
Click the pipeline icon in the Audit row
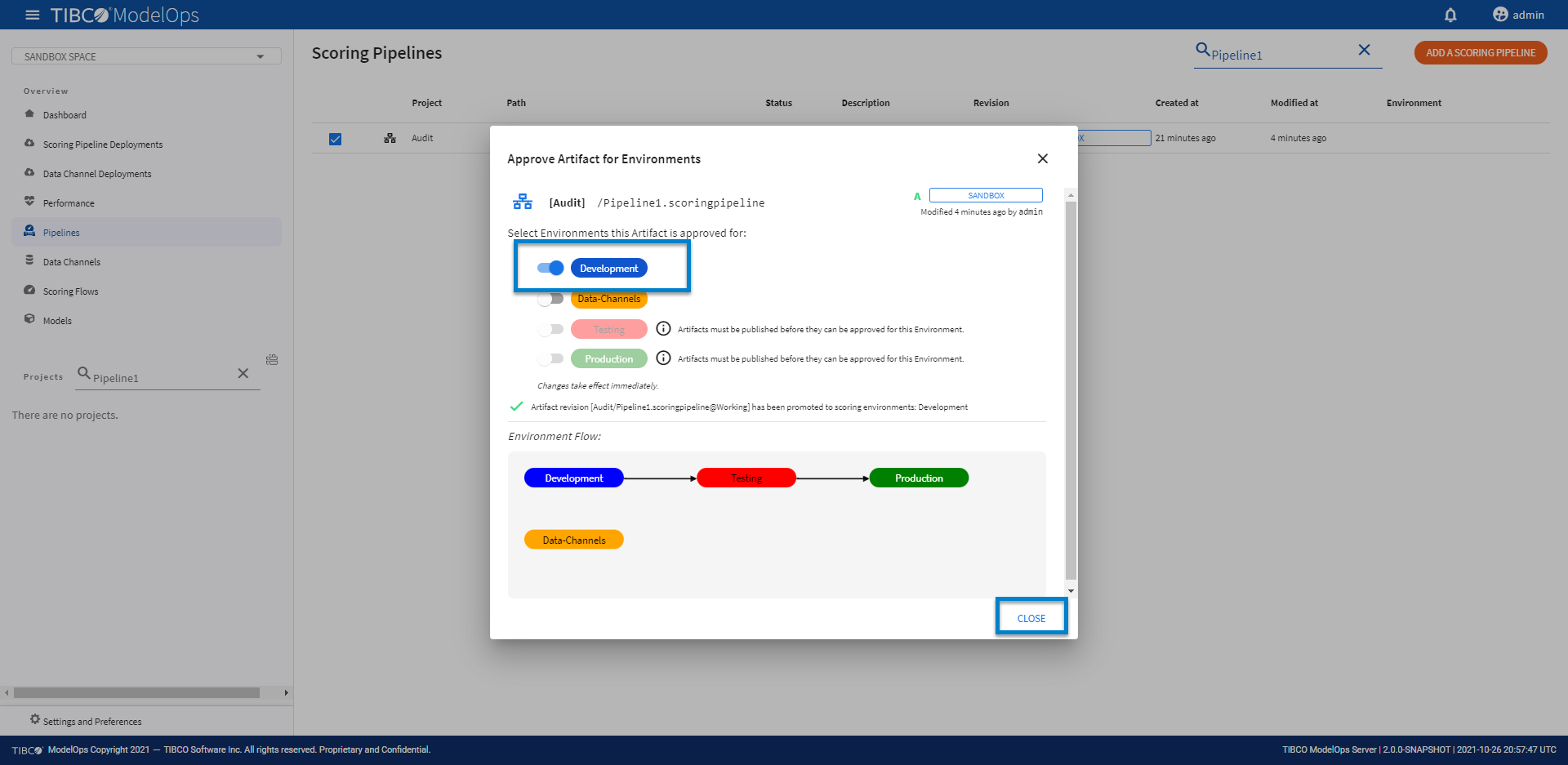point(390,138)
